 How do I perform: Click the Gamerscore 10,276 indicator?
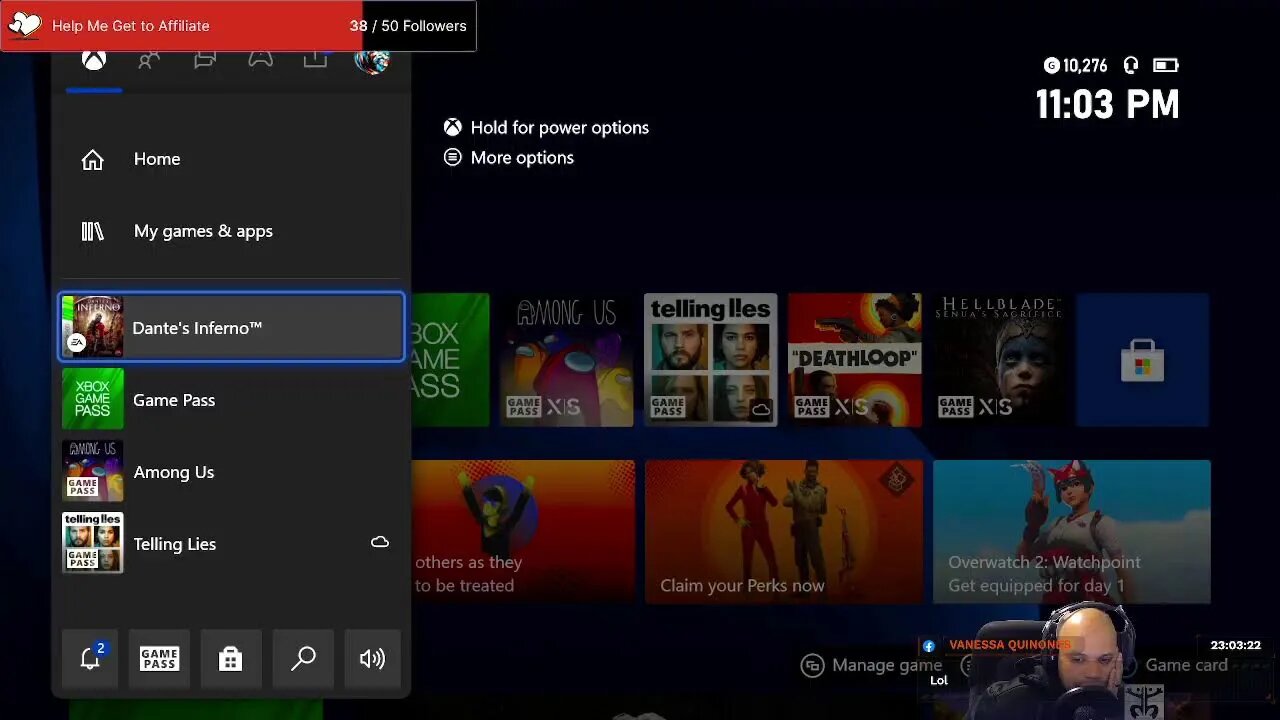(x=1076, y=66)
